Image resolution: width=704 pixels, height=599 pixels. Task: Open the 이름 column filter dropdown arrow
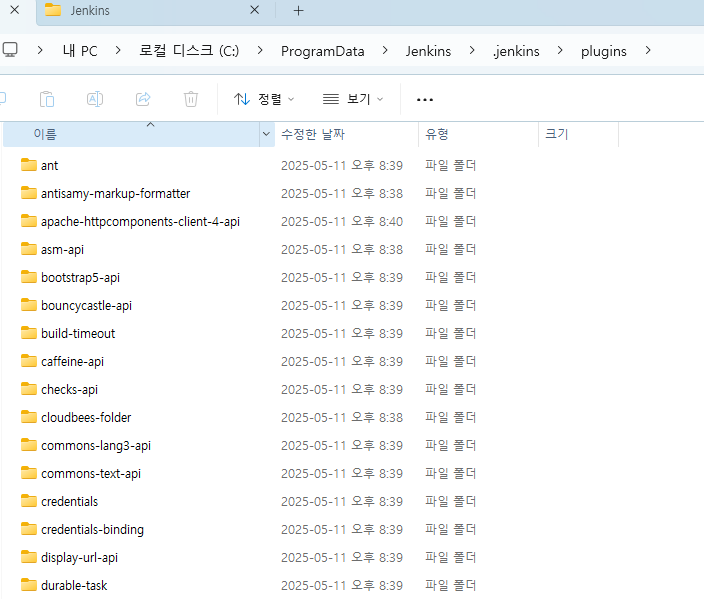pyautogui.click(x=266, y=134)
